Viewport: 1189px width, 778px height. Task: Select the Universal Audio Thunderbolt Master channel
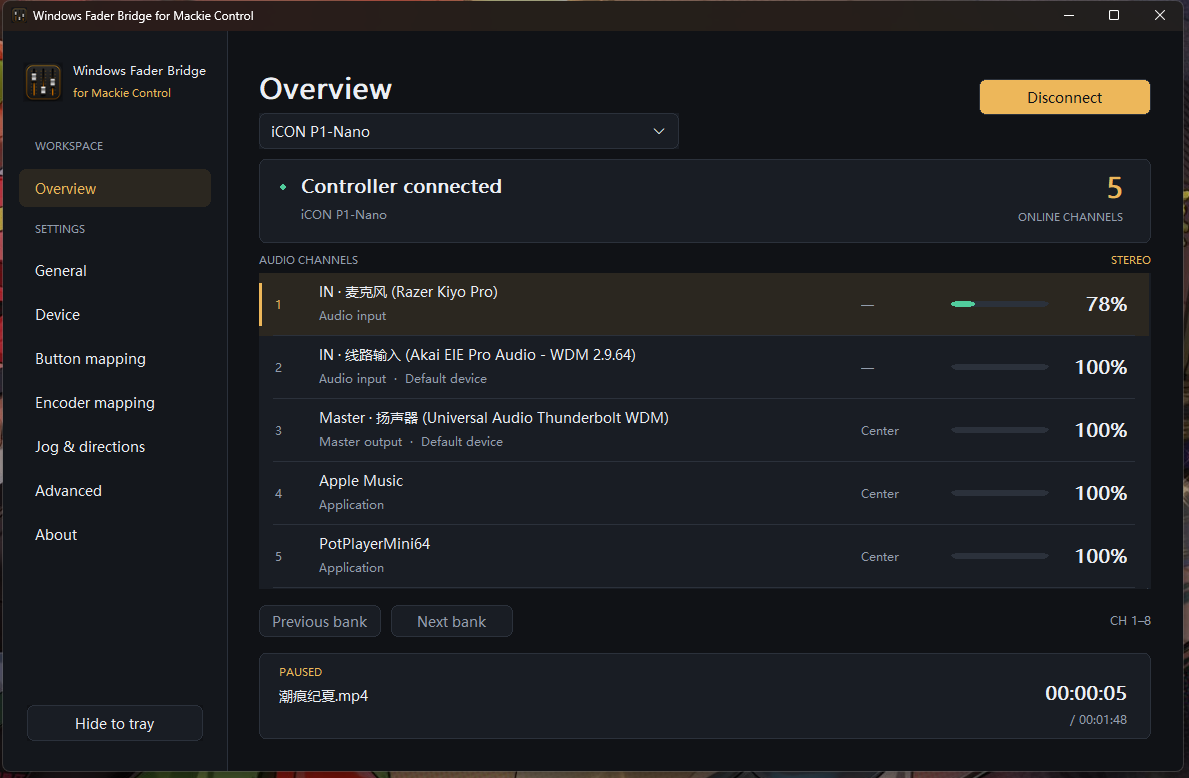pos(704,430)
